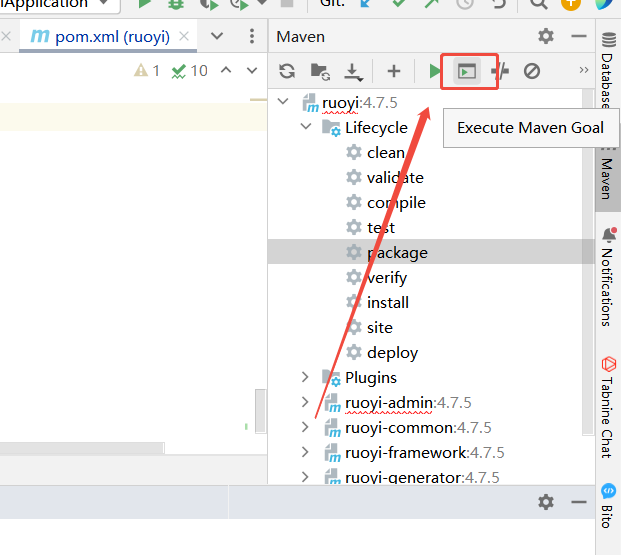Select the Lifecycle folder label

[376, 128]
